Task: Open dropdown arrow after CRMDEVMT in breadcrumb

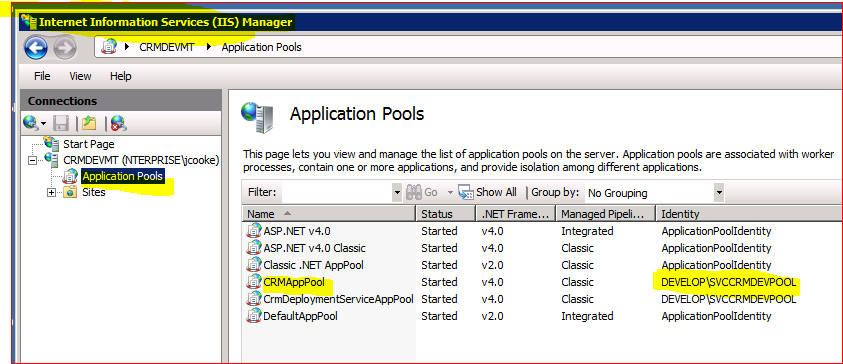Action: pyautogui.click(x=209, y=47)
